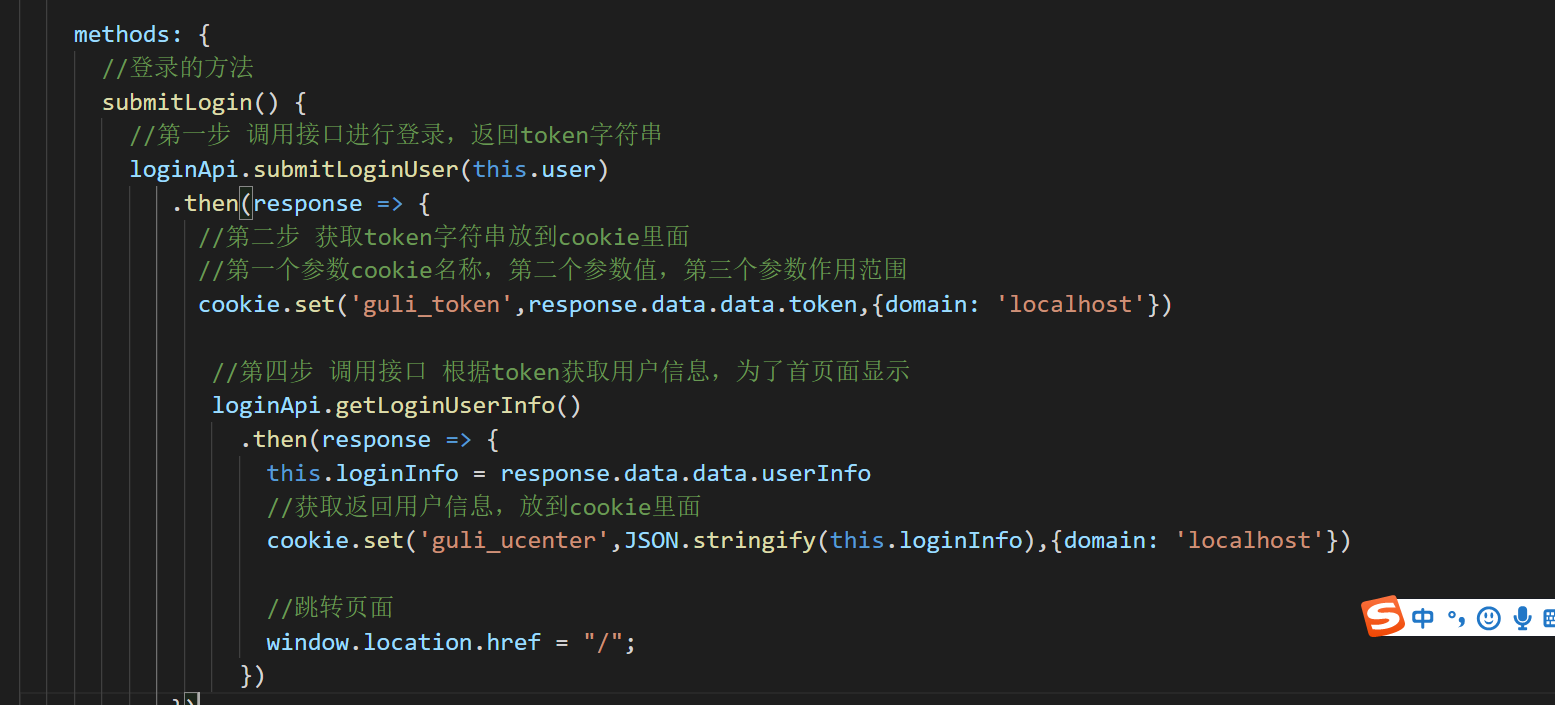Click the submitLogin function name

point(177,101)
